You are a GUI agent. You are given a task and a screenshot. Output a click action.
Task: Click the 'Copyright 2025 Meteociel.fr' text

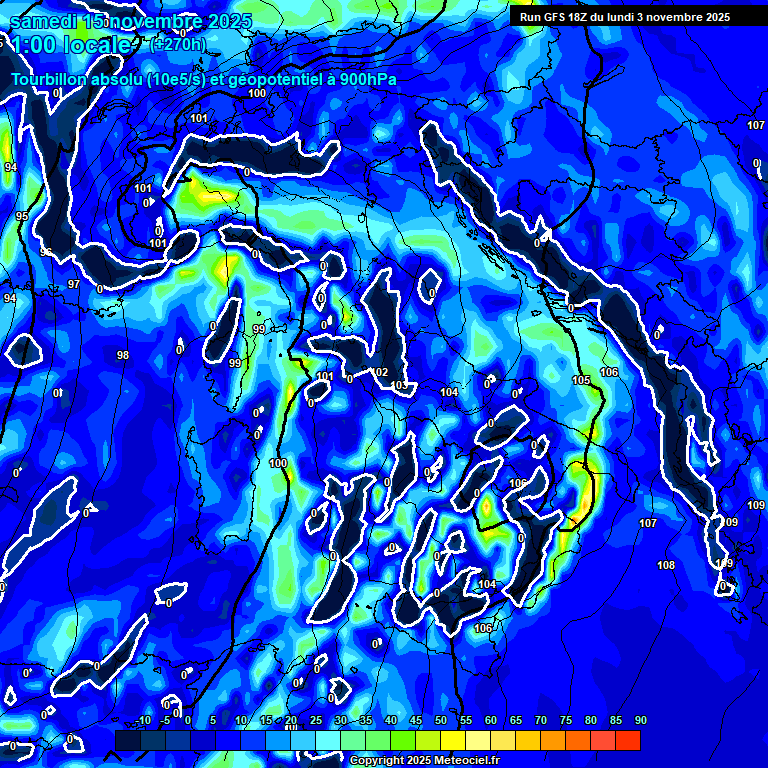click(425, 760)
